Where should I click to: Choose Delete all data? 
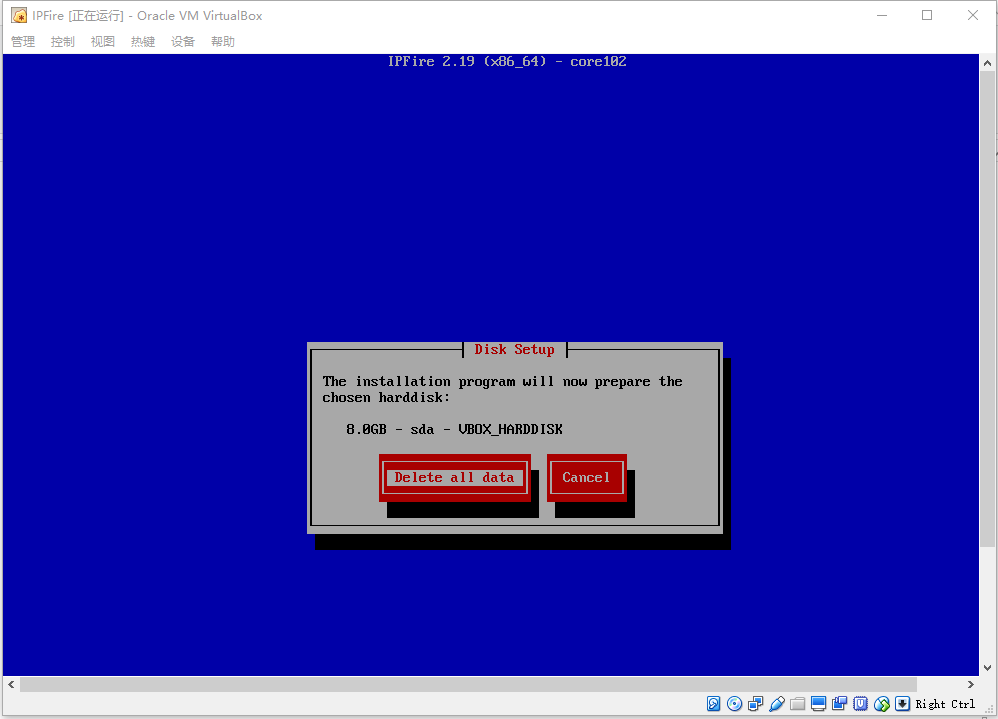pos(454,477)
